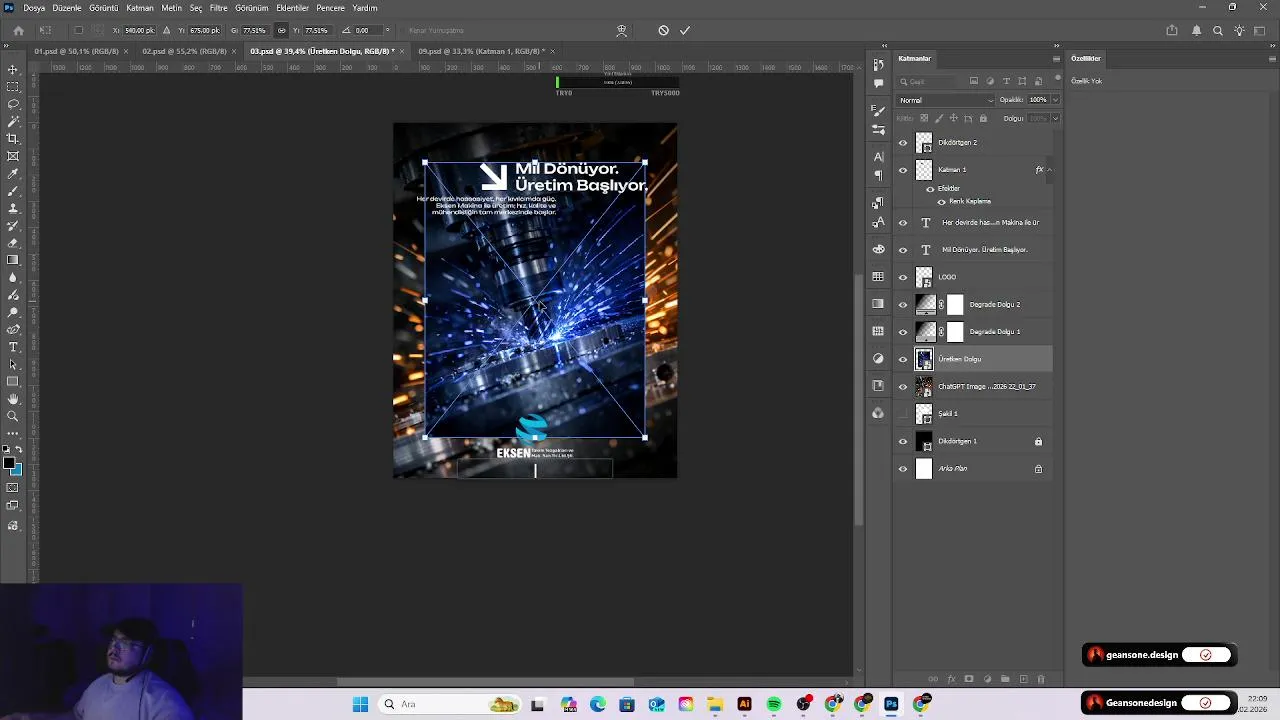The height and width of the screenshot is (720, 1280).
Task: Open Spotify from the taskbar
Action: (773, 704)
